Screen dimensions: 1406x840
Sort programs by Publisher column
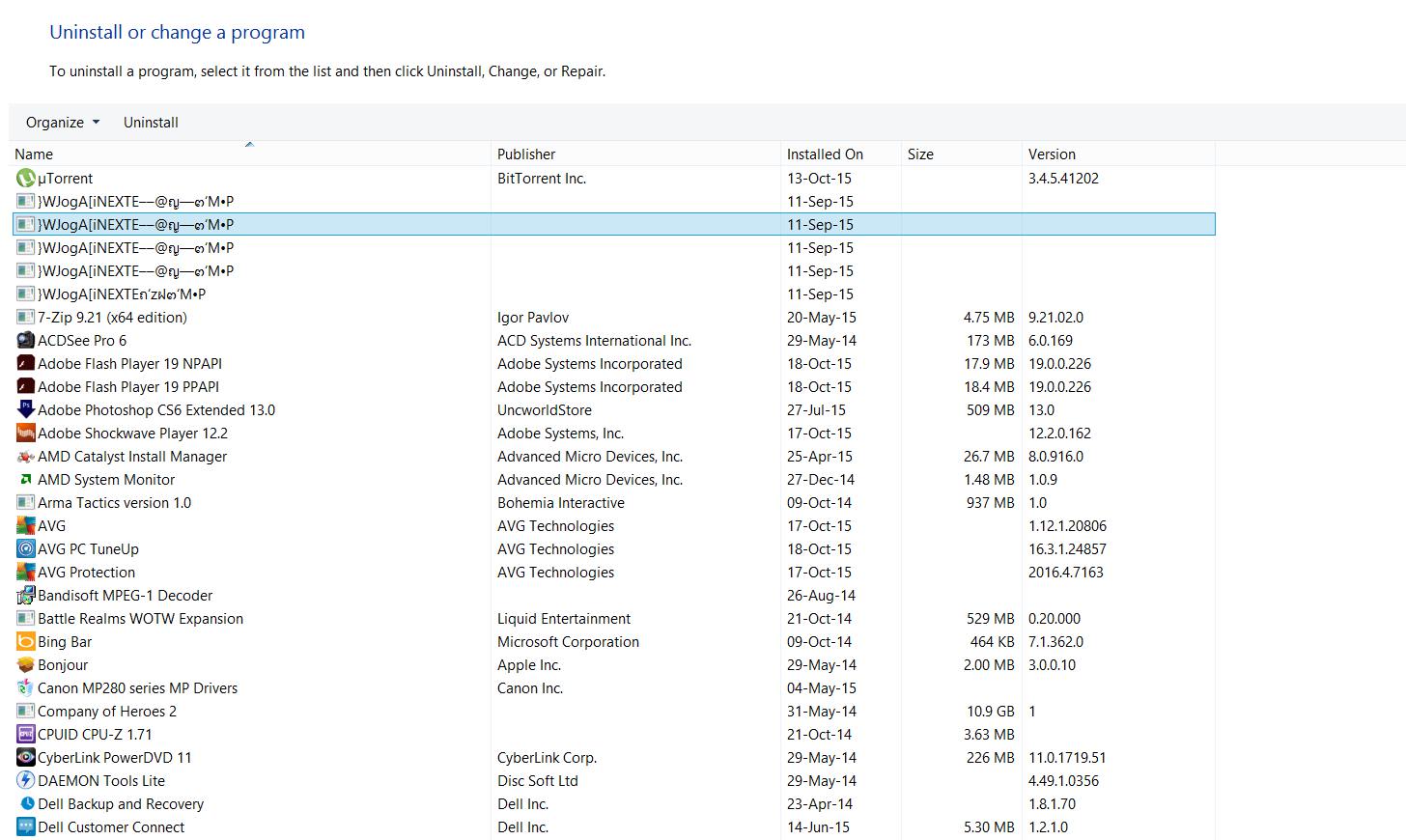coord(635,154)
